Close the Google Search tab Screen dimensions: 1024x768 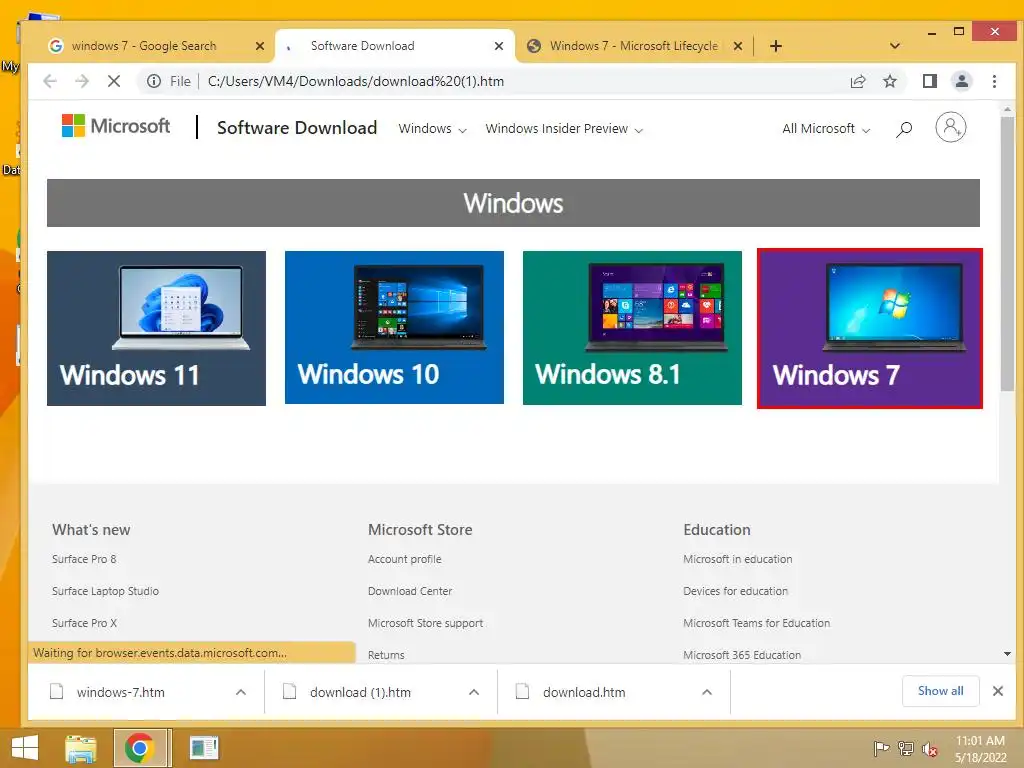260,46
